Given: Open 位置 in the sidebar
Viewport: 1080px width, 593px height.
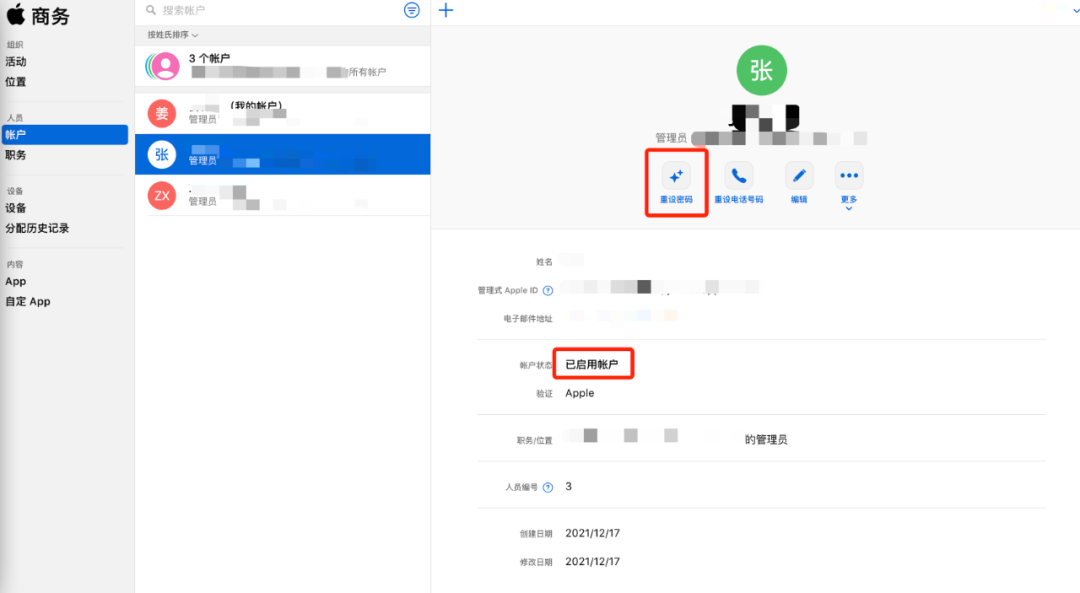Looking at the screenshot, I should point(16,81).
